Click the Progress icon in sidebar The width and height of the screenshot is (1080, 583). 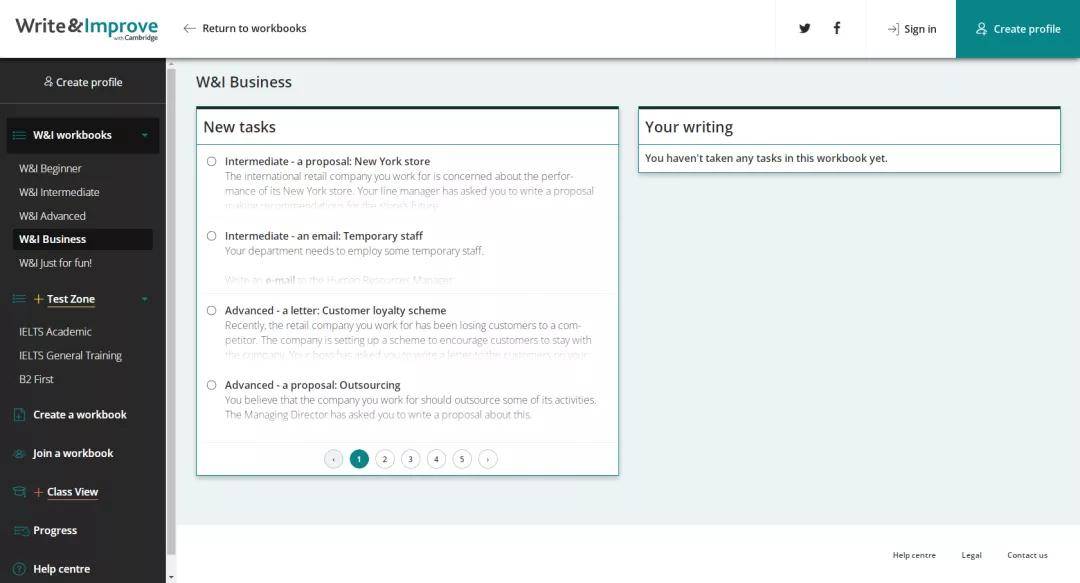click(20, 531)
